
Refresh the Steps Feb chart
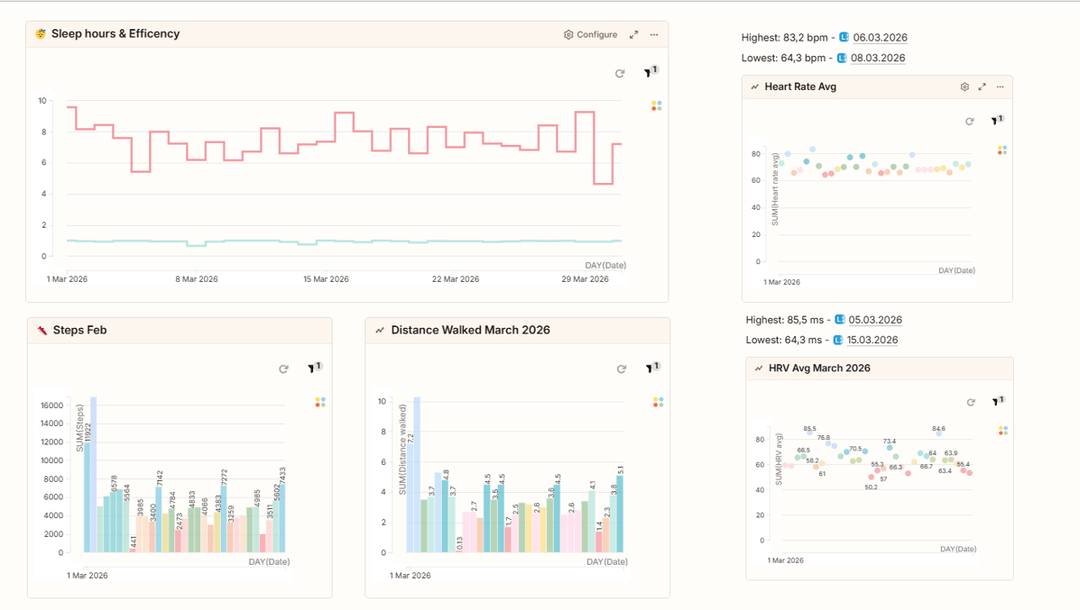pos(284,369)
